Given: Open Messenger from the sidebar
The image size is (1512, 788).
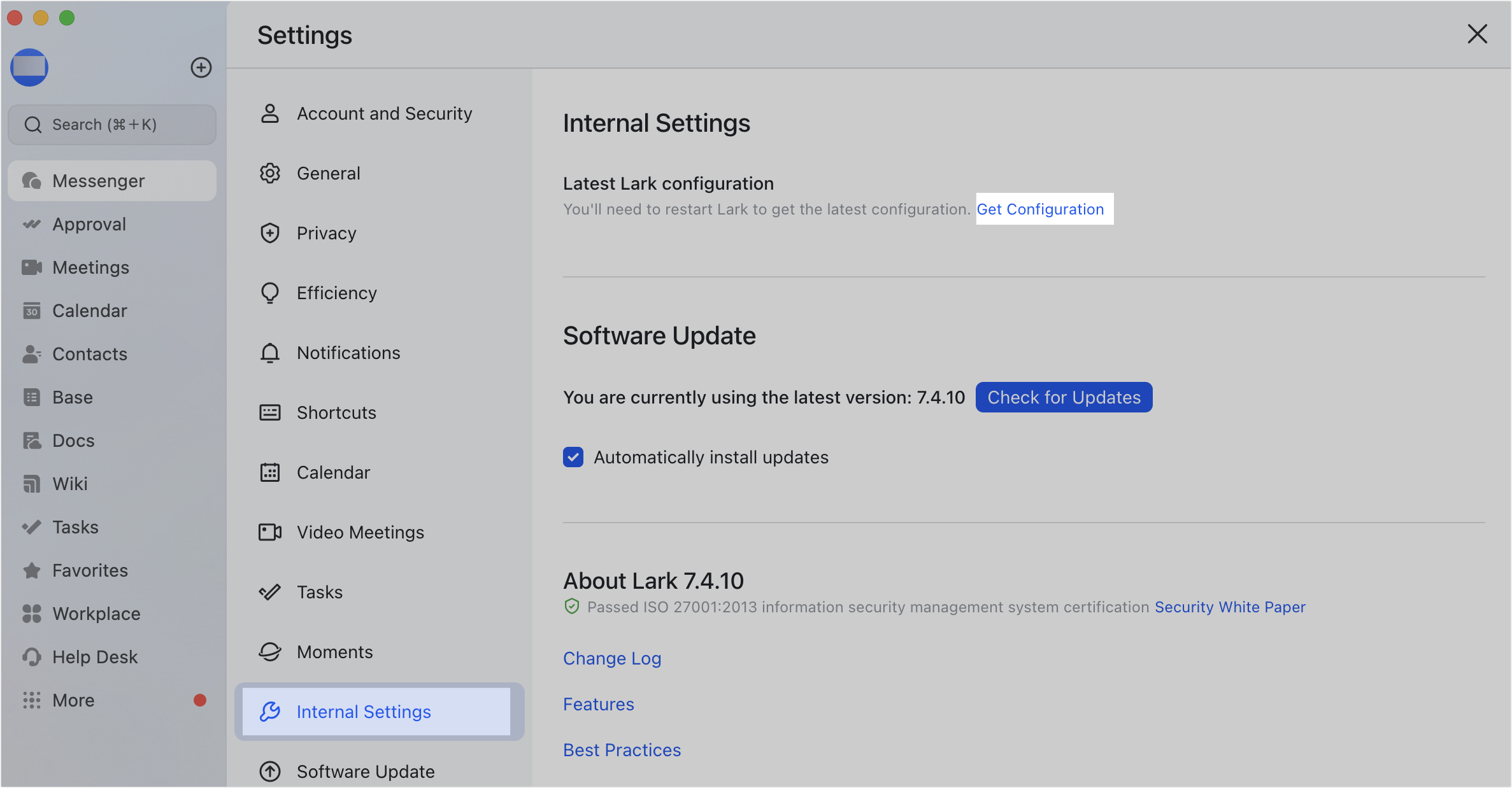Looking at the screenshot, I should pos(112,181).
